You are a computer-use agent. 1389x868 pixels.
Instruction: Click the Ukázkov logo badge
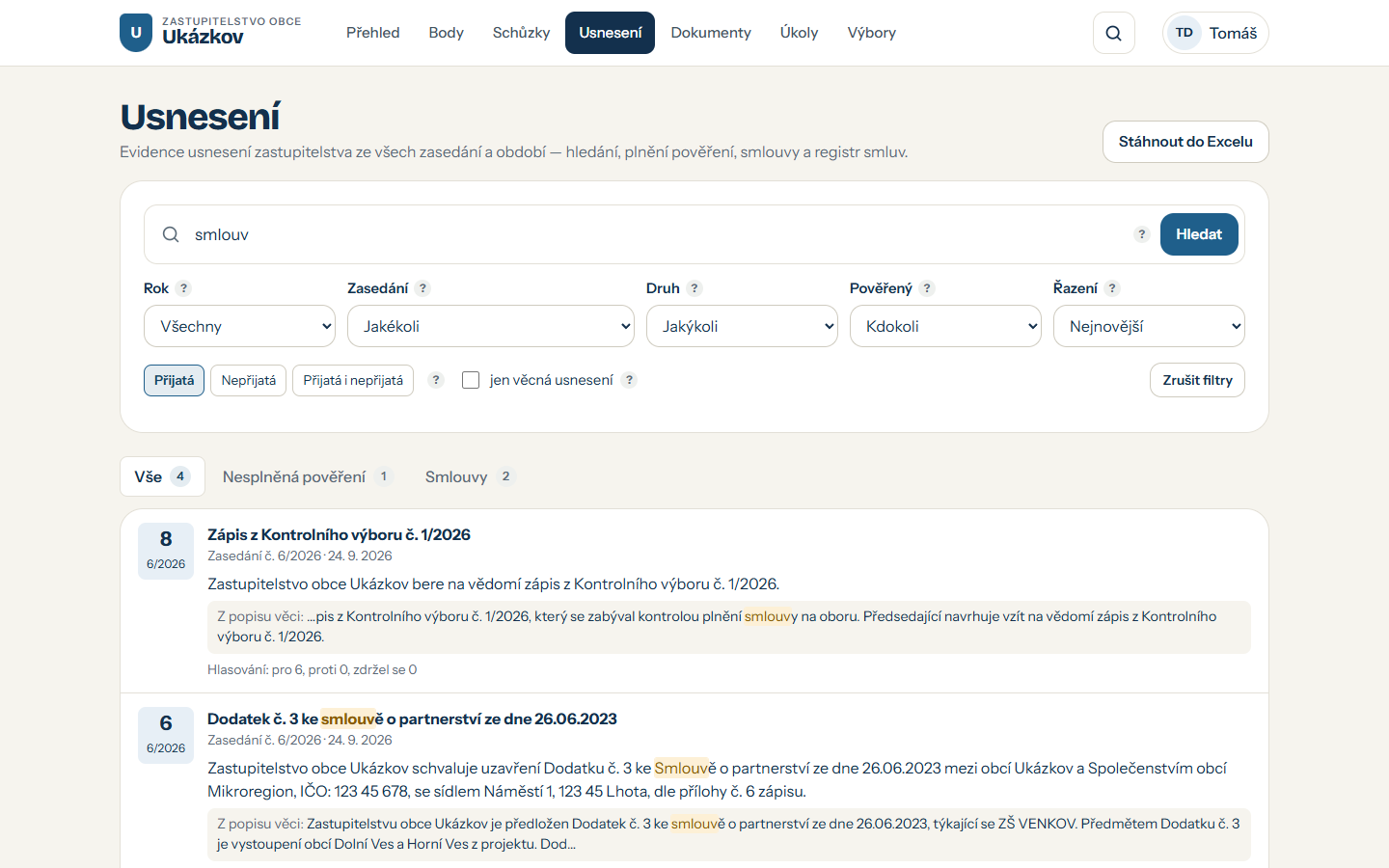[136, 33]
